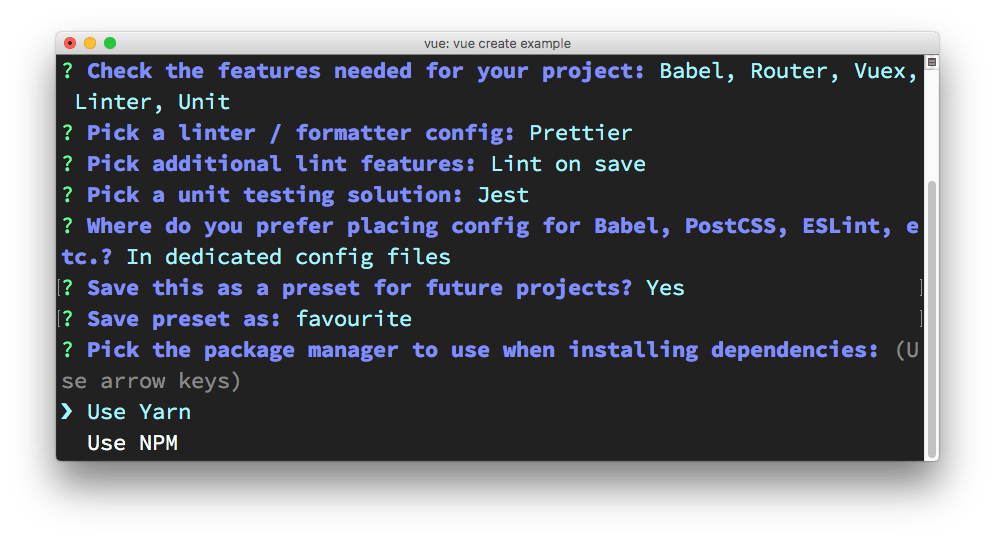Screen dimensions: 995x541
Task: Click 'Lint on save' answer text
Action: 568,164
